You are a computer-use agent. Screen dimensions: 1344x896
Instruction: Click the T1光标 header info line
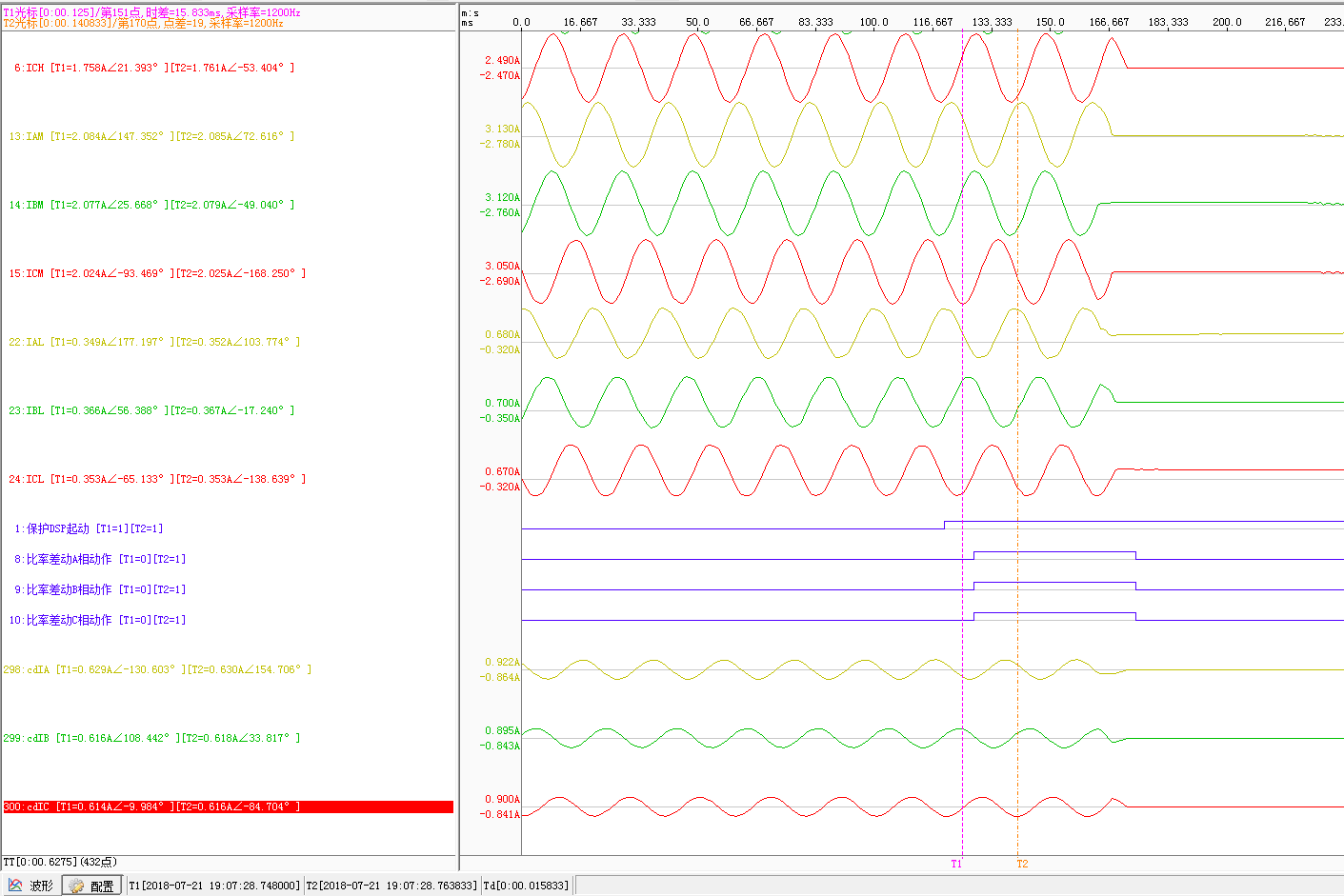151,12
